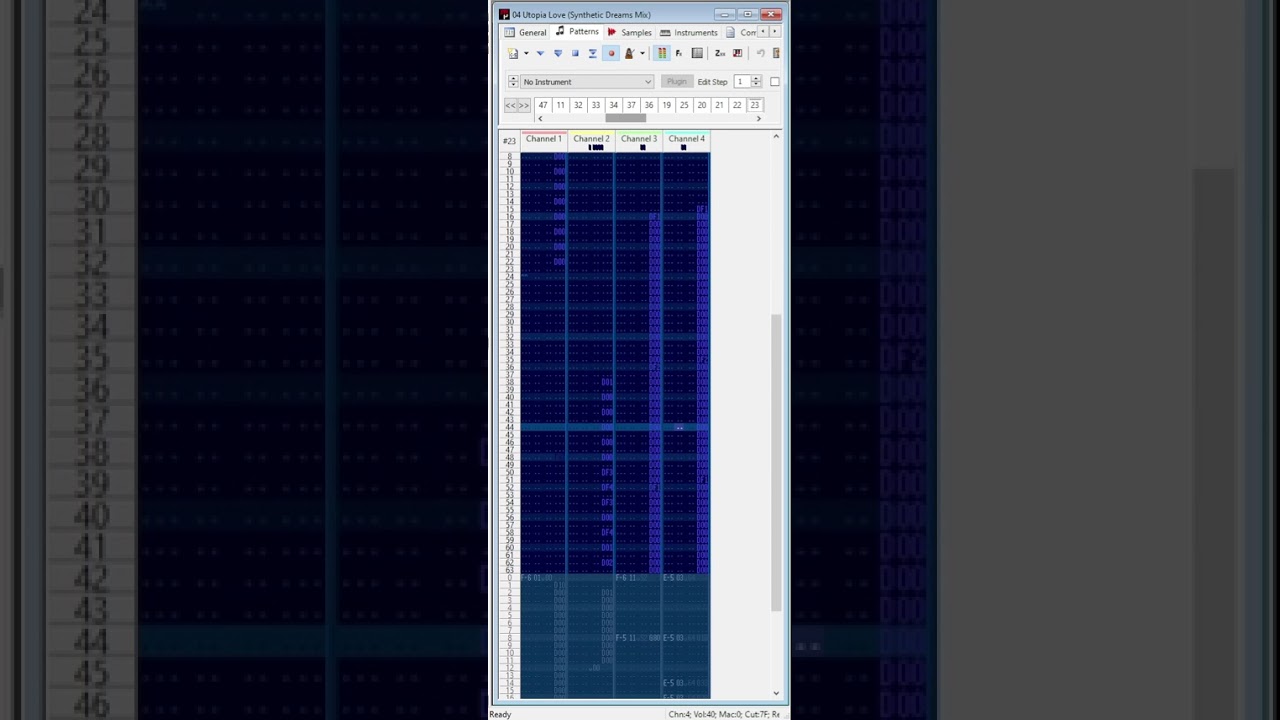Click the metronome icon
1280x720 pixels.
(x=629, y=53)
